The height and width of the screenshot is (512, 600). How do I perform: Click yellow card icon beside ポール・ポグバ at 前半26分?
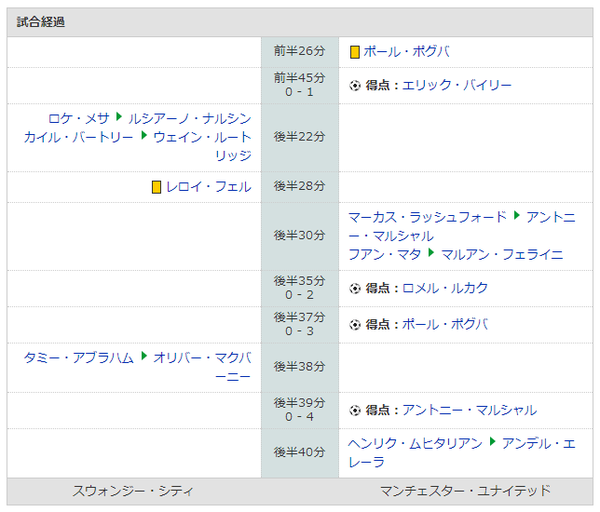tap(355, 52)
